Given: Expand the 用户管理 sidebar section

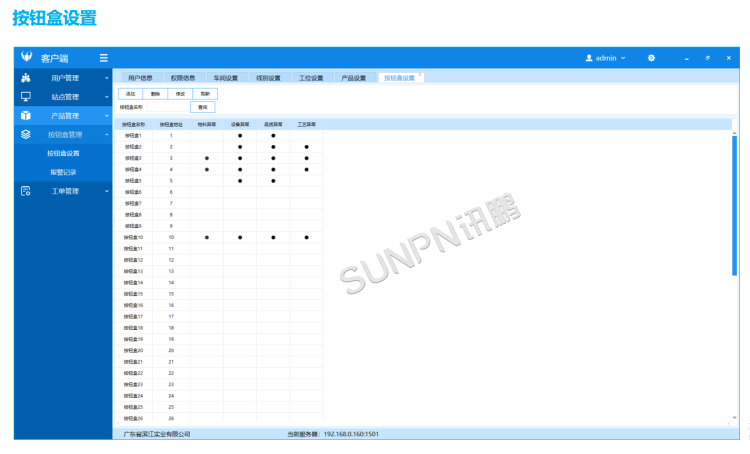Looking at the screenshot, I should click(x=106, y=78).
